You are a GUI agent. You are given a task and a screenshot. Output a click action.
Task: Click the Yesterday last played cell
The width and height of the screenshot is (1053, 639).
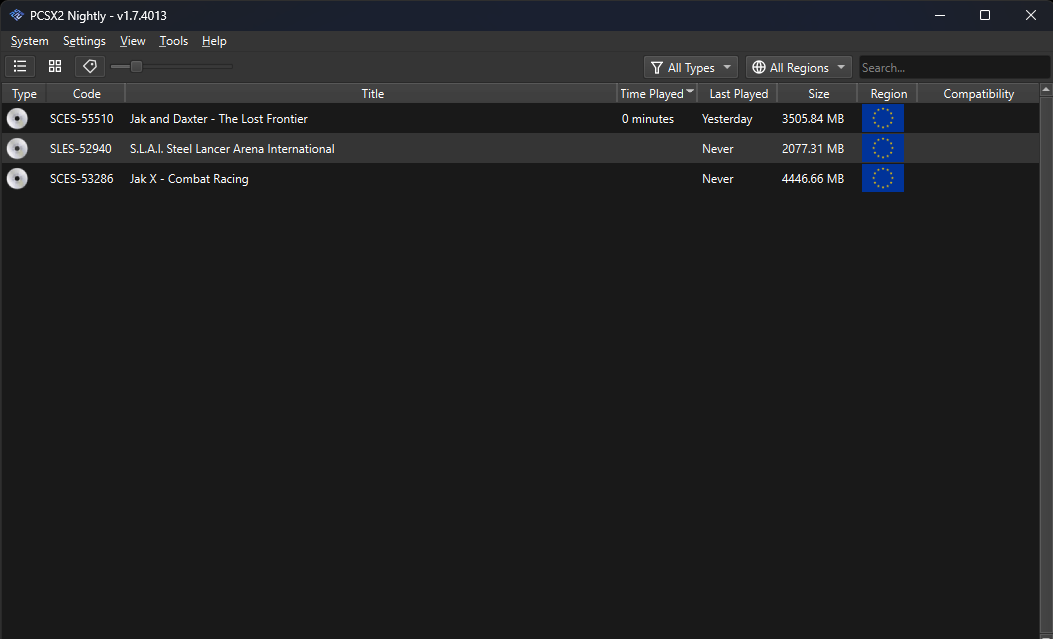point(727,119)
